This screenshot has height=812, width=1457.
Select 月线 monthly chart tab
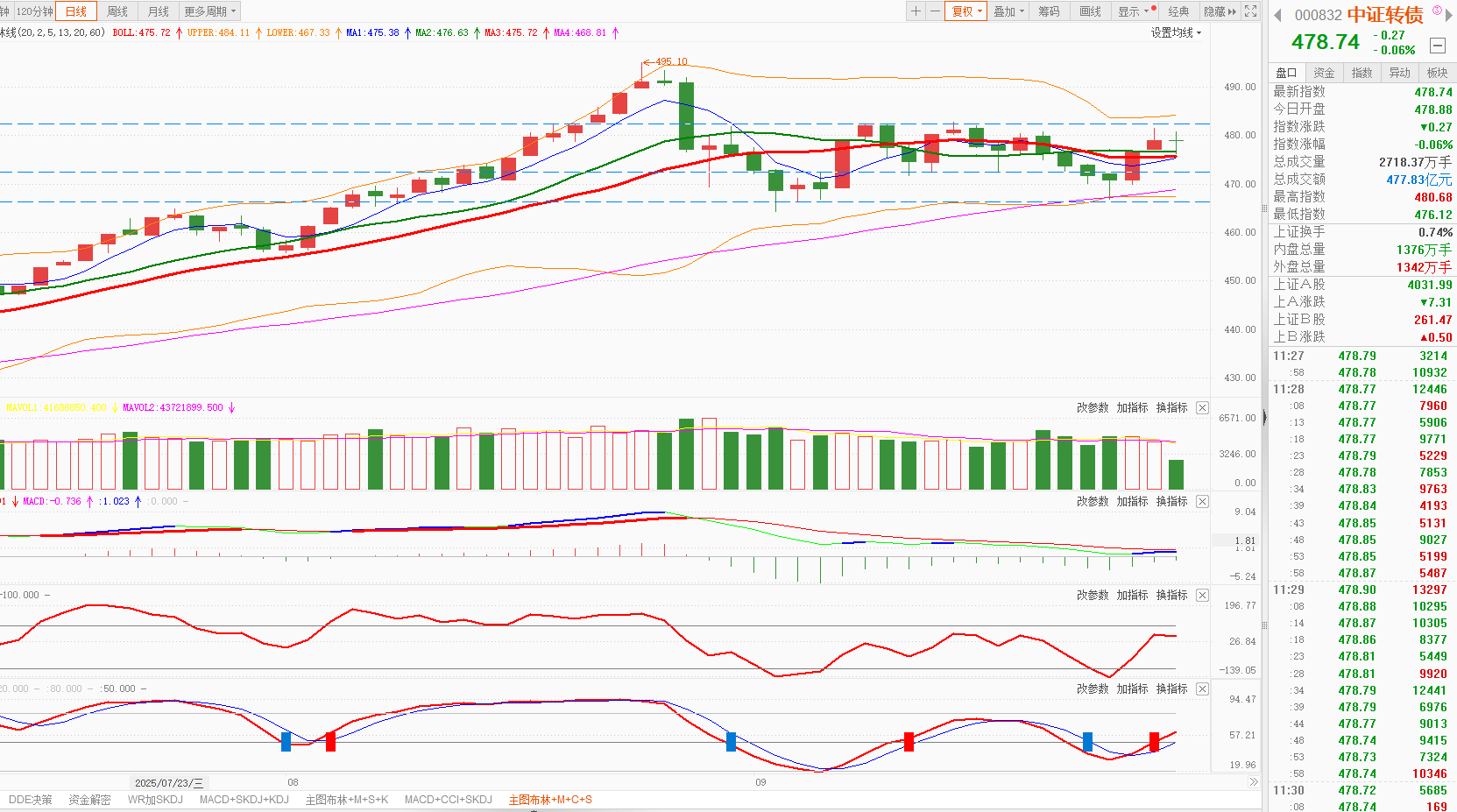tap(159, 11)
